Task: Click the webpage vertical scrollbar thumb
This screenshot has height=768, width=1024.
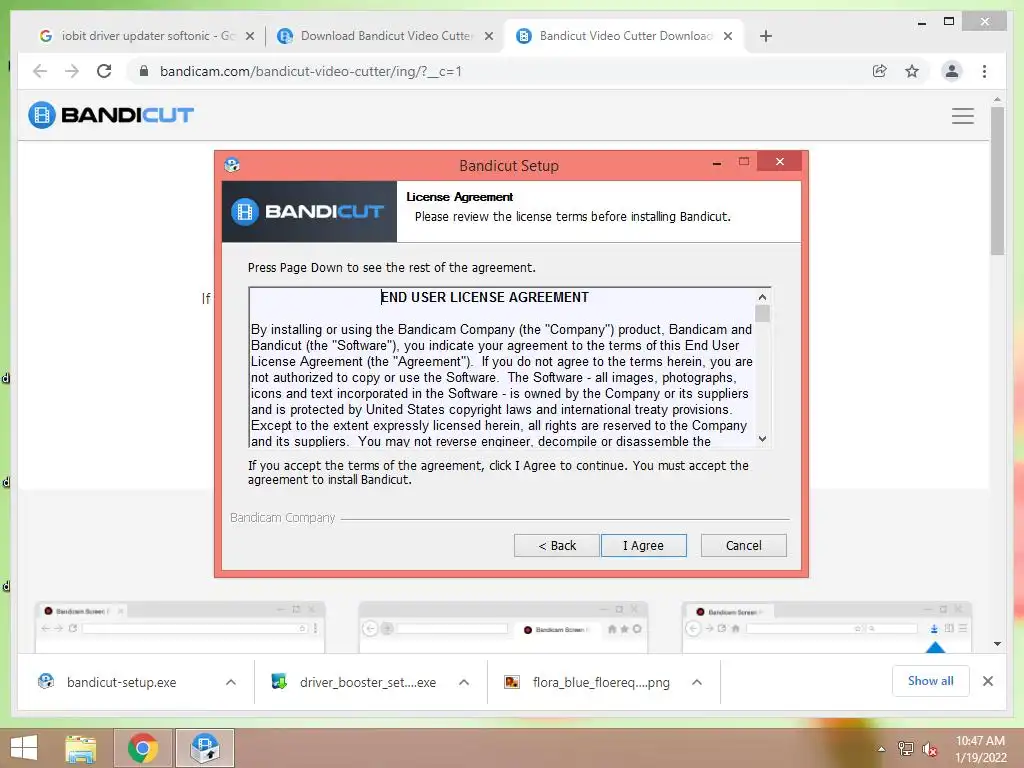Action: [997, 181]
